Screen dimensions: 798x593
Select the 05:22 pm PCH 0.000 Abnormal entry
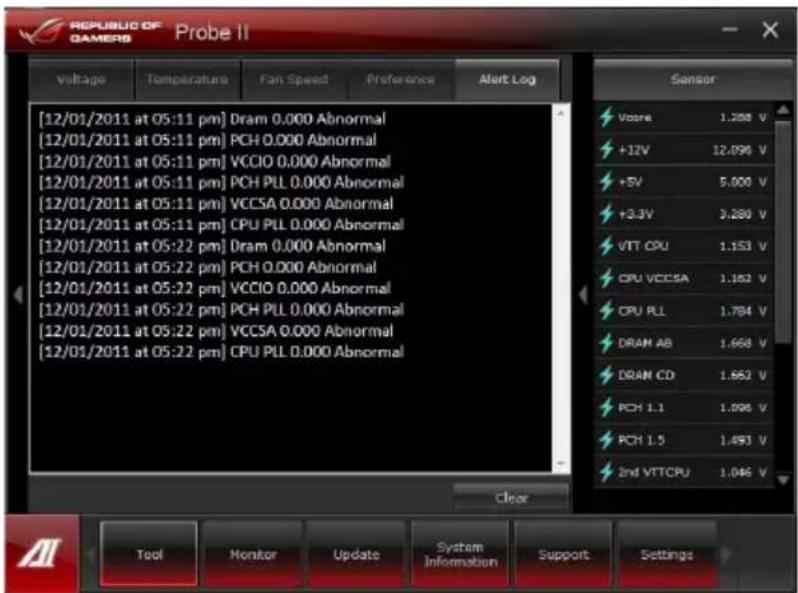click(208, 267)
